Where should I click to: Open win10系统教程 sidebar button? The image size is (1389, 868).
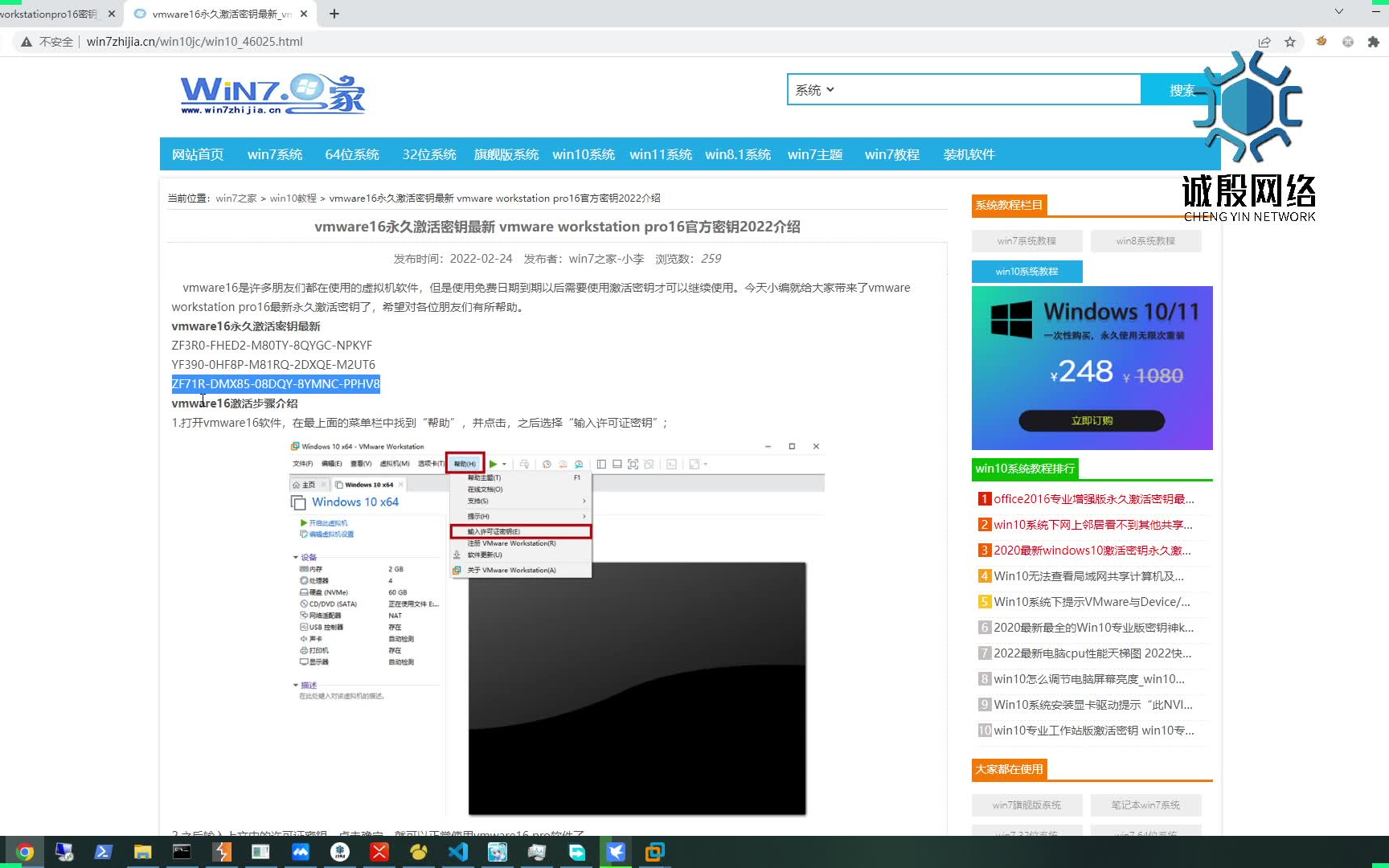click(1026, 272)
